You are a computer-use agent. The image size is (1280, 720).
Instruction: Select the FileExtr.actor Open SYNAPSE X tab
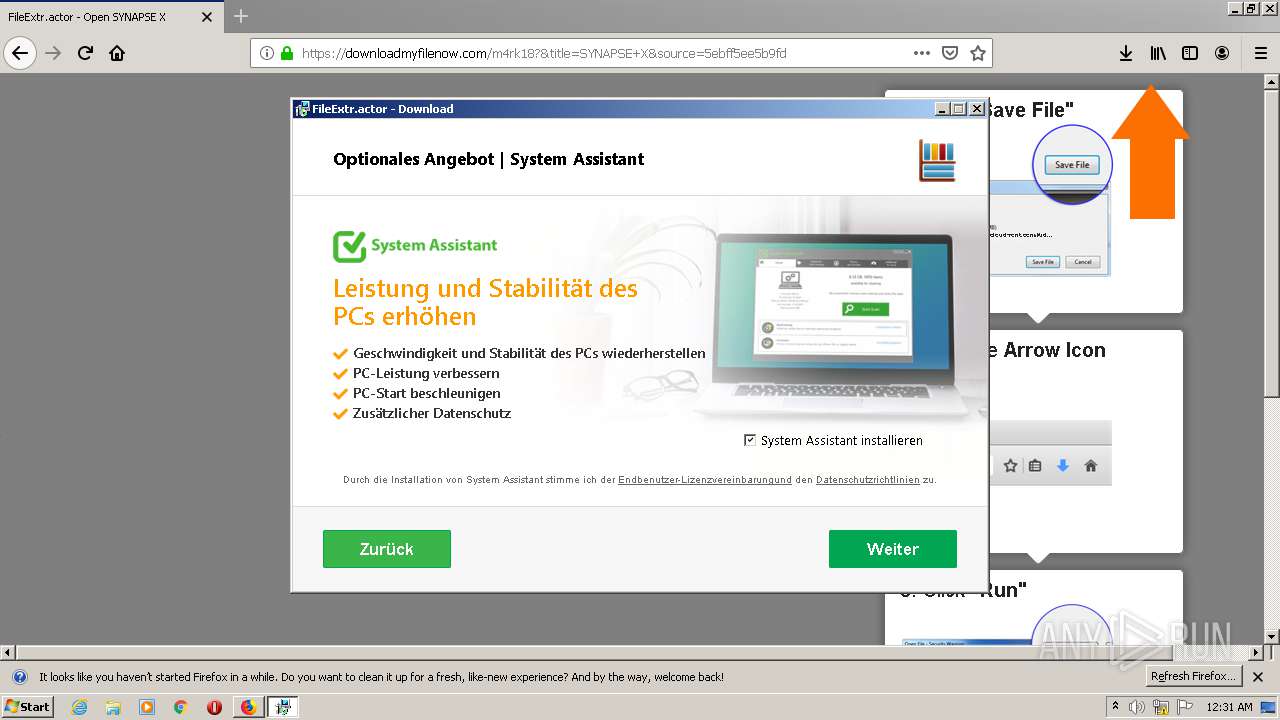(x=112, y=17)
